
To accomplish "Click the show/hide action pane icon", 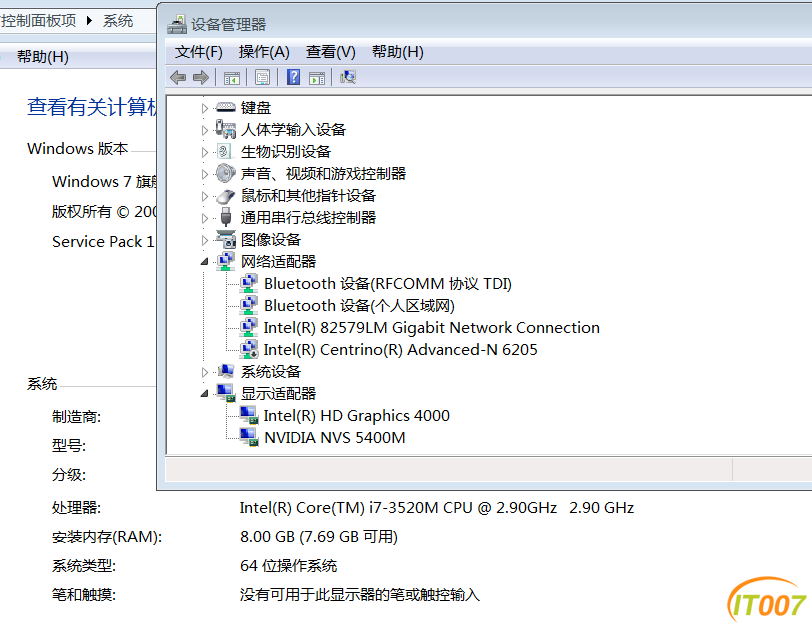I will click(316, 78).
